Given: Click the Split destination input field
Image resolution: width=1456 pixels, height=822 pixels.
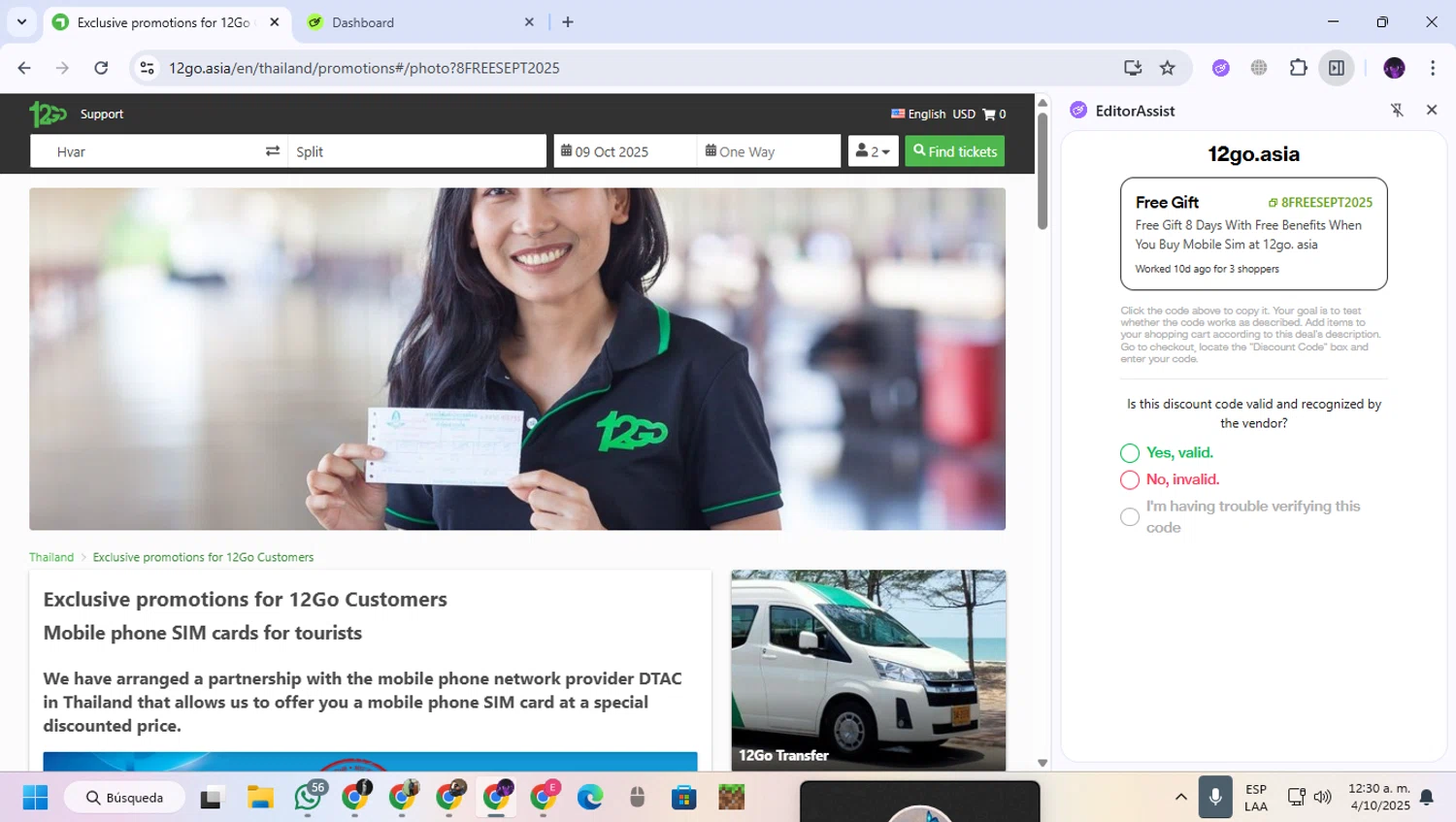Looking at the screenshot, I should pos(417,151).
